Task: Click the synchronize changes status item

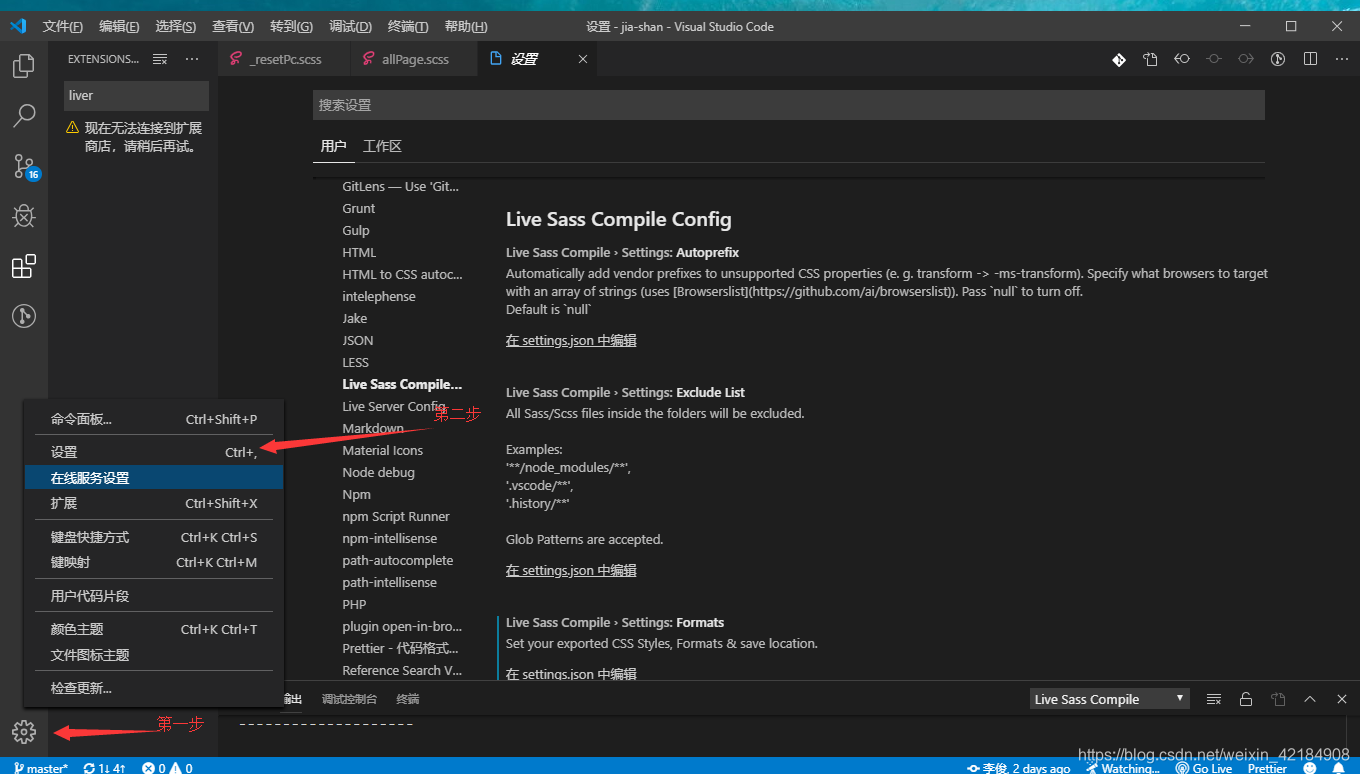Action: pos(104,768)
